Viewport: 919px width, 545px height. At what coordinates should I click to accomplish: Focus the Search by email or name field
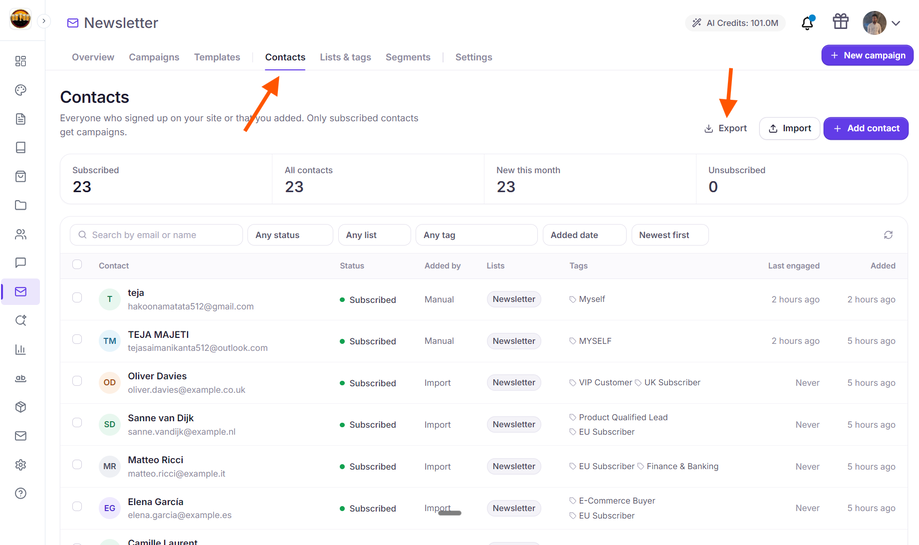[156, 235]
